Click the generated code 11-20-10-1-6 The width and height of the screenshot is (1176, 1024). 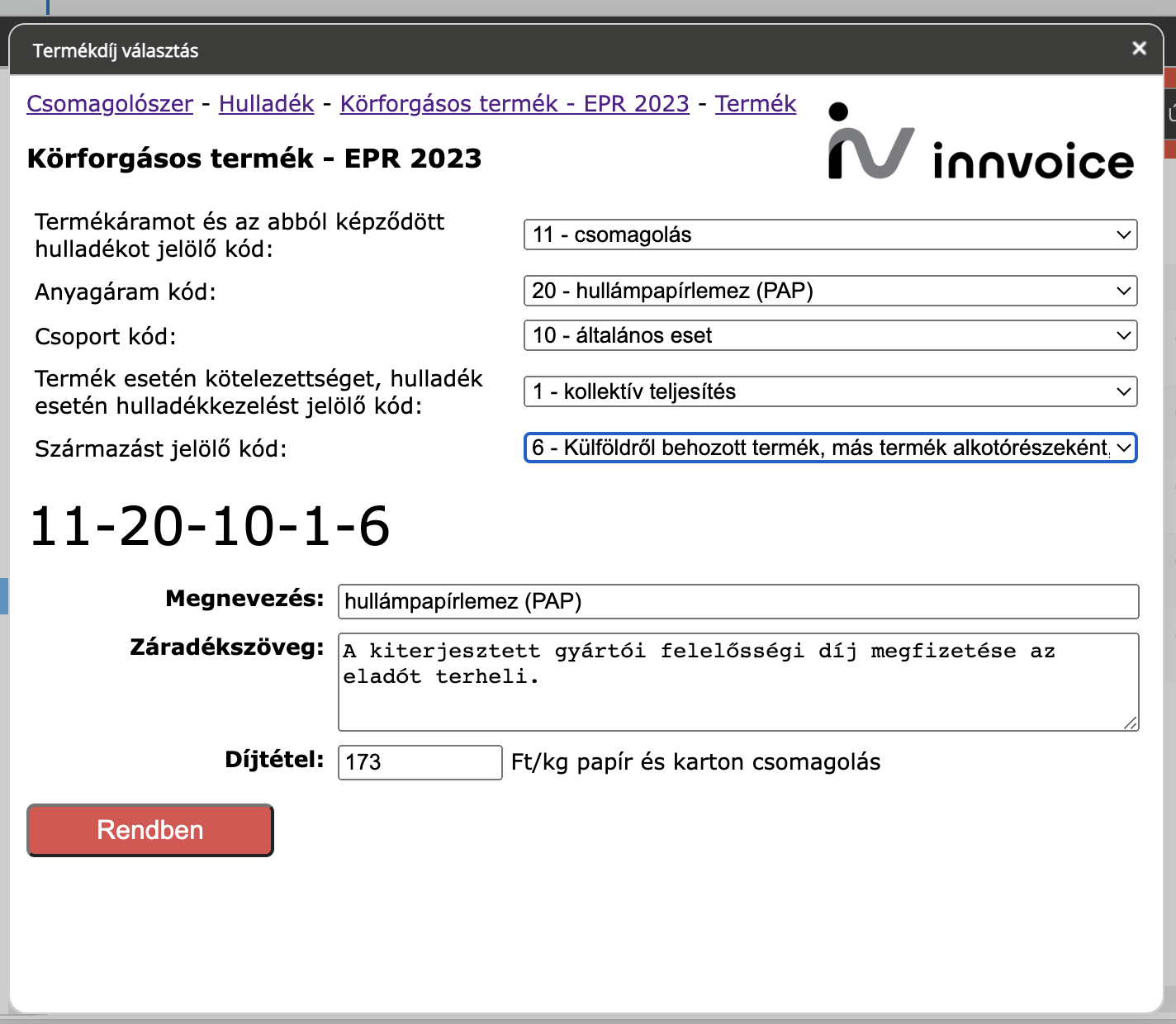click(x=210, y=526)
